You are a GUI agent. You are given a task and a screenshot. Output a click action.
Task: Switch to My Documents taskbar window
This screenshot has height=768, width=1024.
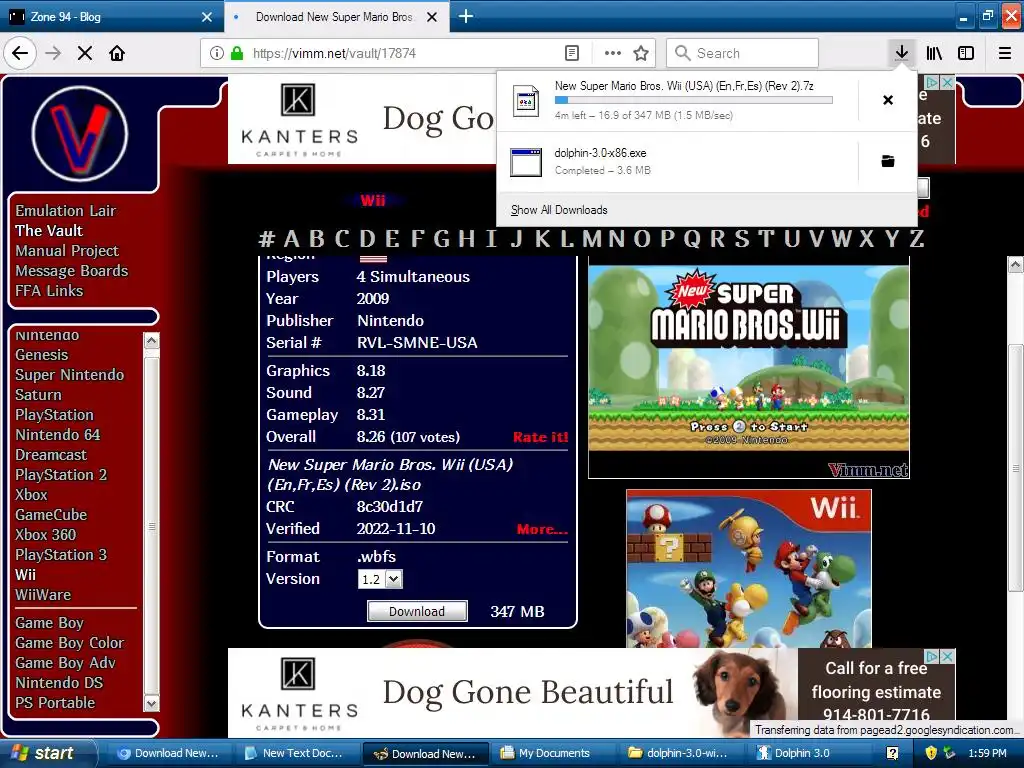[554, 753]
